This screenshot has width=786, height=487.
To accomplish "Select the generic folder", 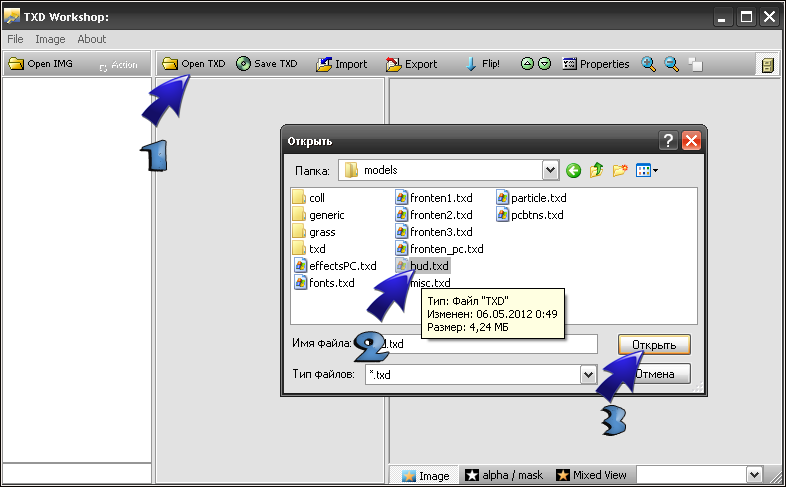I will [x=319, y=215].
